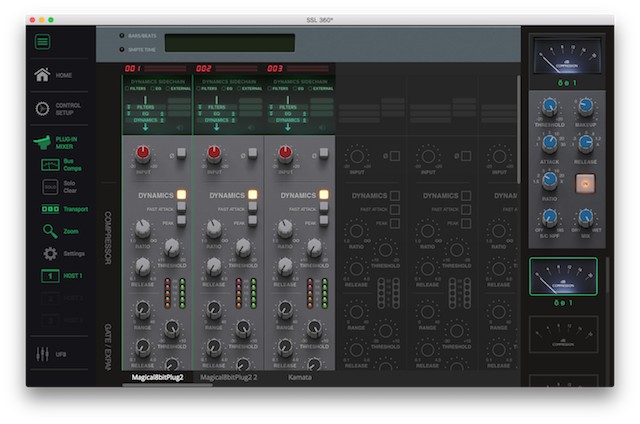The width and height of the screenshot is (640, 424).
Task: Select channel 003 number display
Action: pos(275,69)
